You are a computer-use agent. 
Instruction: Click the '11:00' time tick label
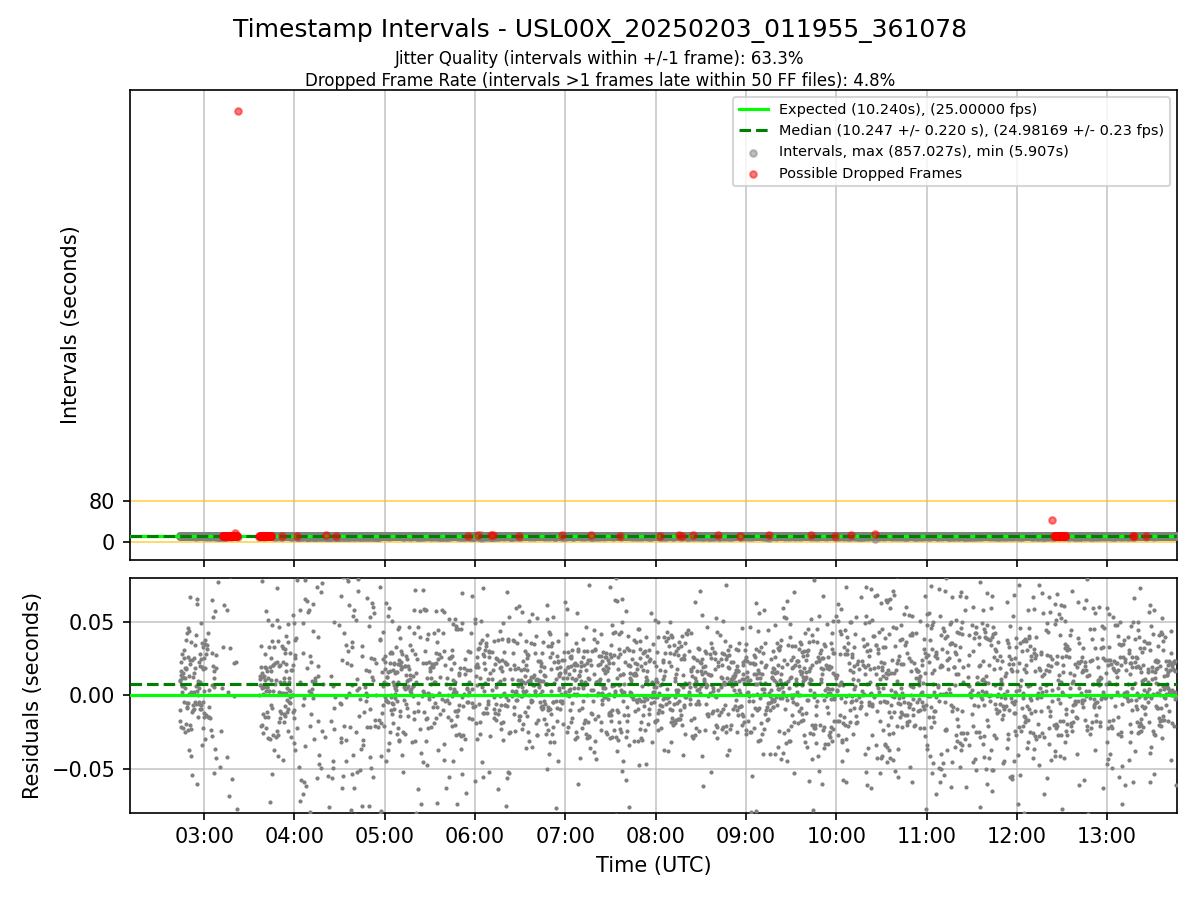[926, 834]
